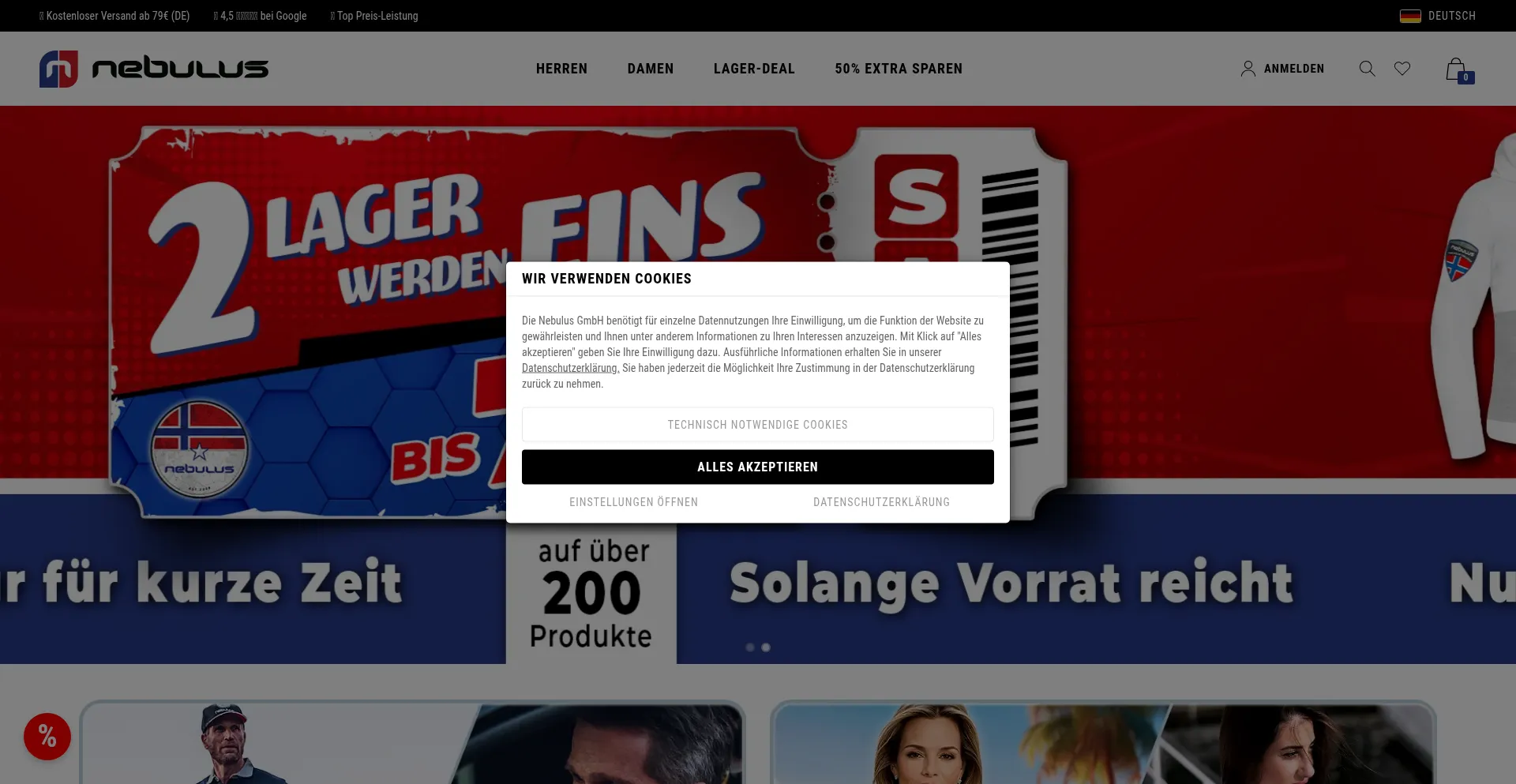Open the Datenschutzerklärung footer link in dialog
This screenshot has height=784, width=1516.
tap(882, 502)
